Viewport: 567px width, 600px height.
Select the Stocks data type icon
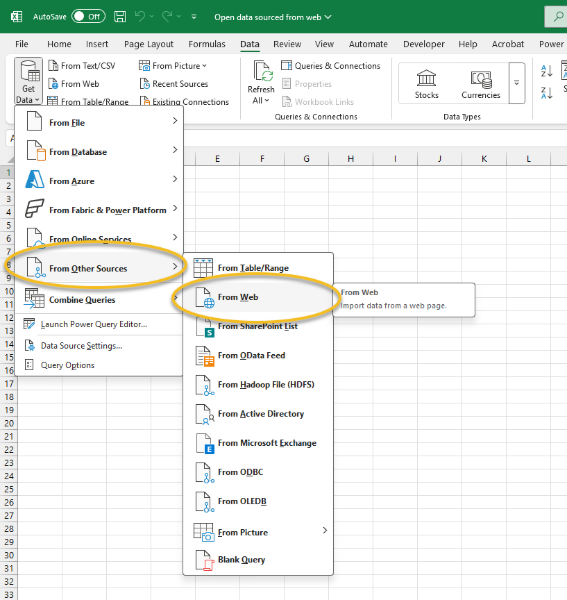(426, 84)
